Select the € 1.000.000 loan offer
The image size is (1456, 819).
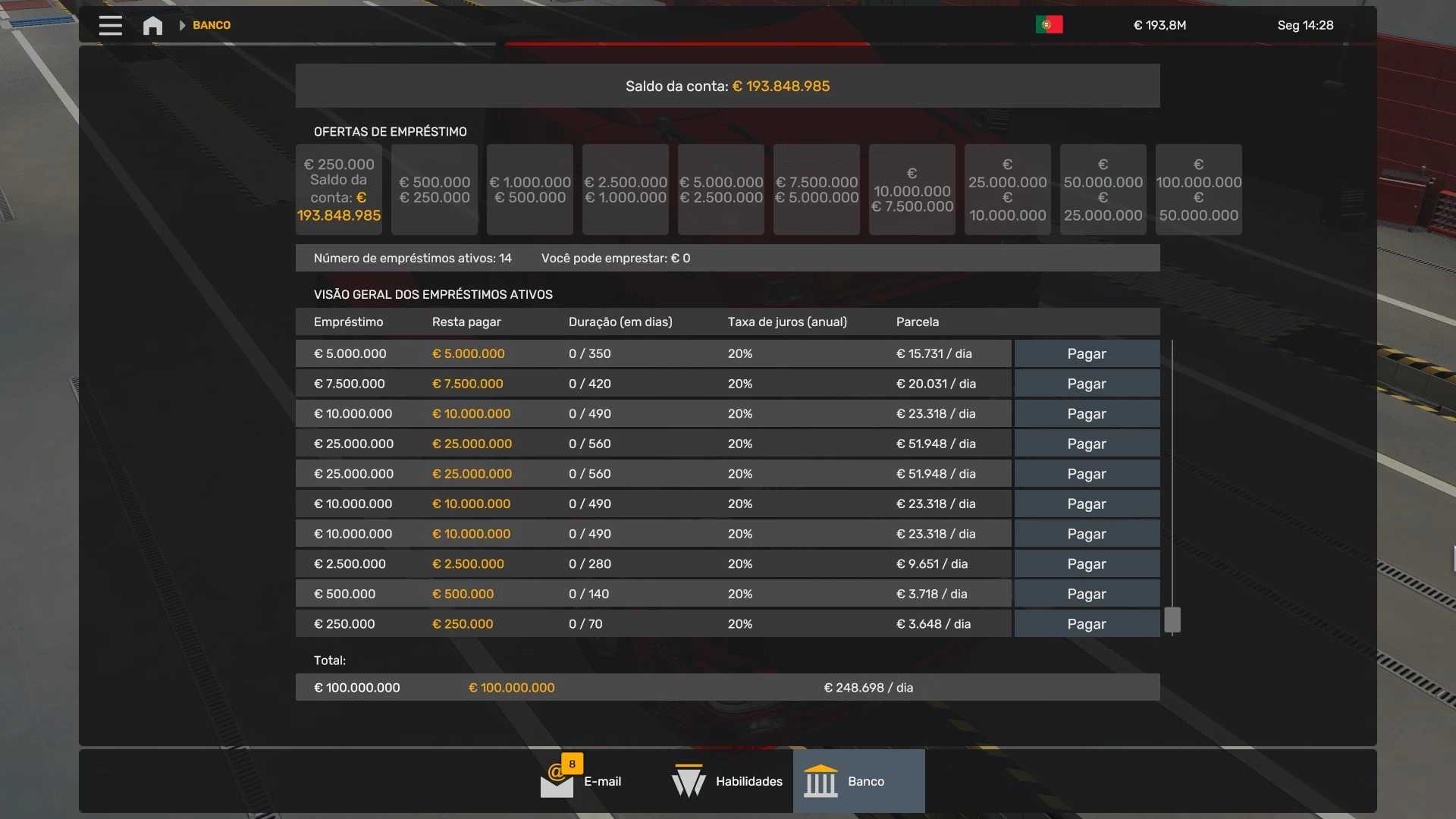[x=530, y=190]
